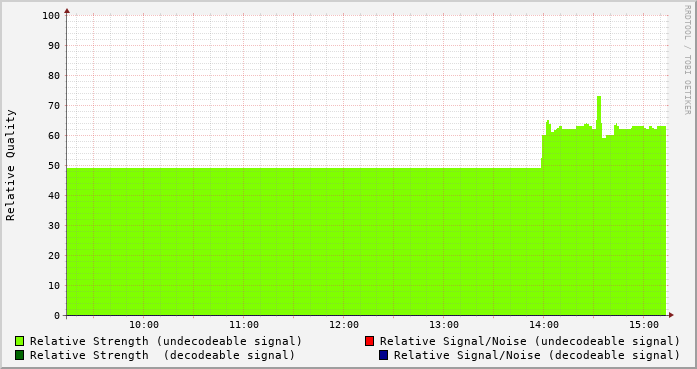Click the 100 value on the y-axis
Viewport: 697px width, 369px height.
click(51, 16)
